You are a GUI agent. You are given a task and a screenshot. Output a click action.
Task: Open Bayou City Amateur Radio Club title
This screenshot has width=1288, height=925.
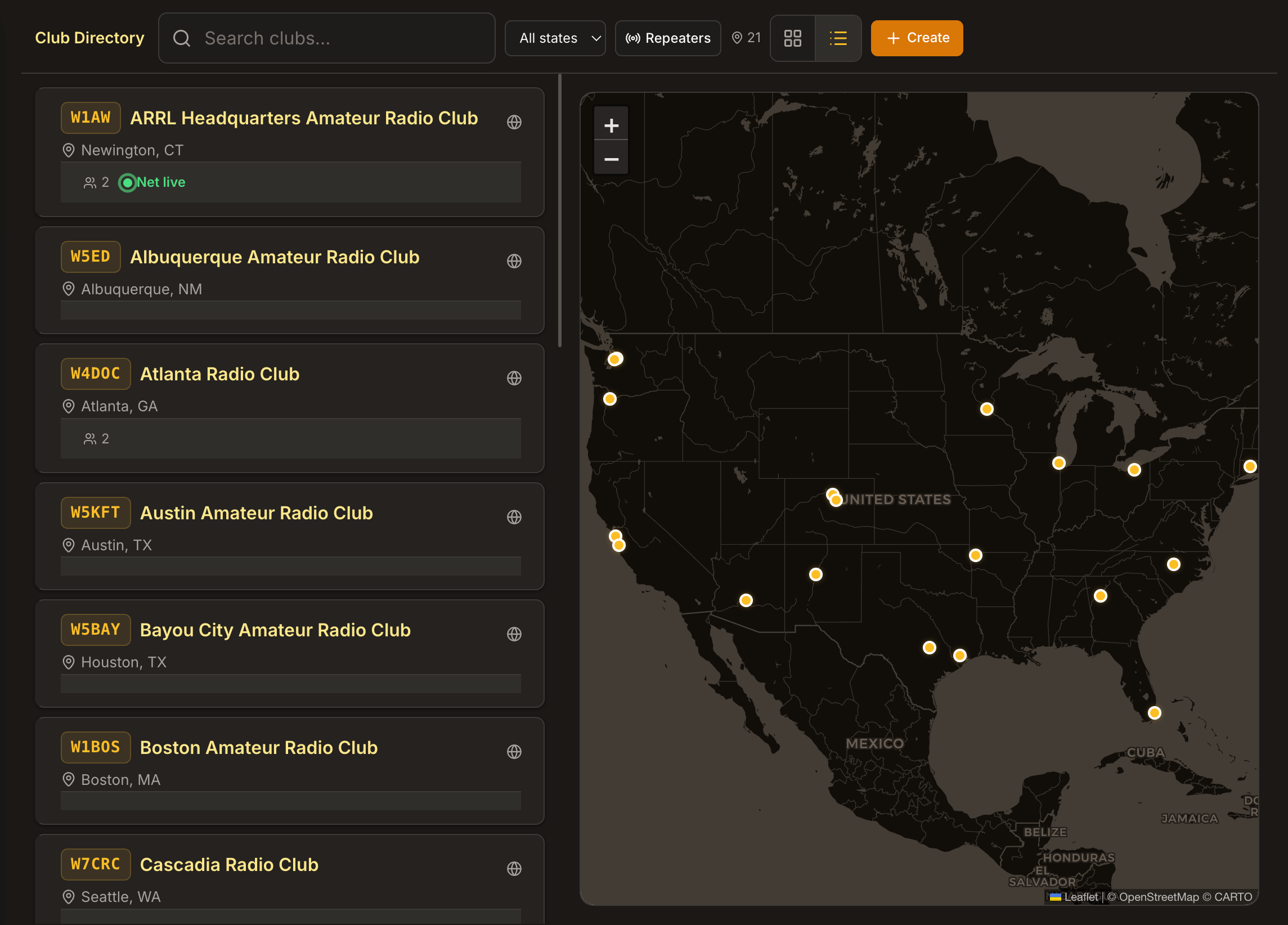point(275,630)
